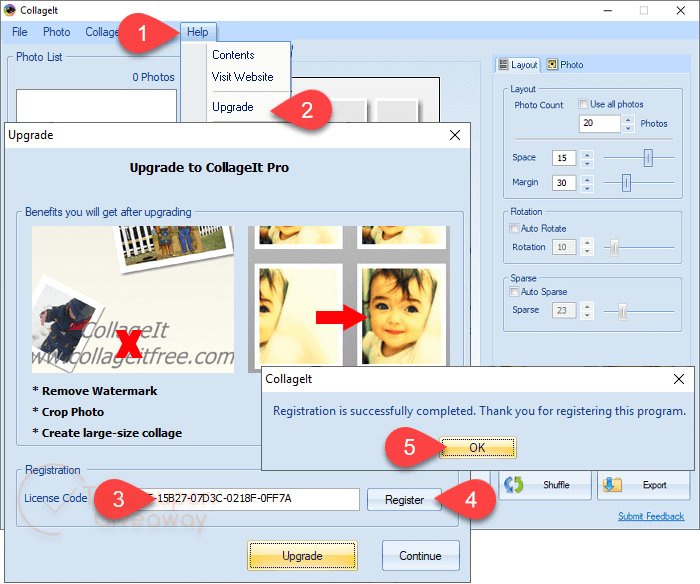Open the File menu
Viewport: 700px width, 584px height.
pyautogui.click(x=20, y=32)
